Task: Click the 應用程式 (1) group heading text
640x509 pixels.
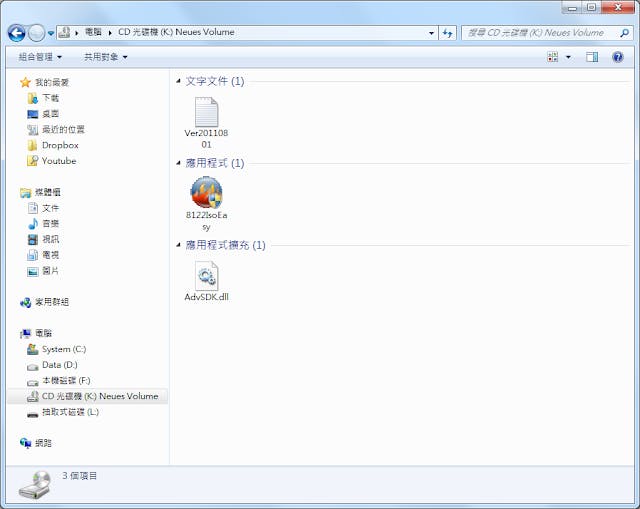Action: [x=215, y=163]
